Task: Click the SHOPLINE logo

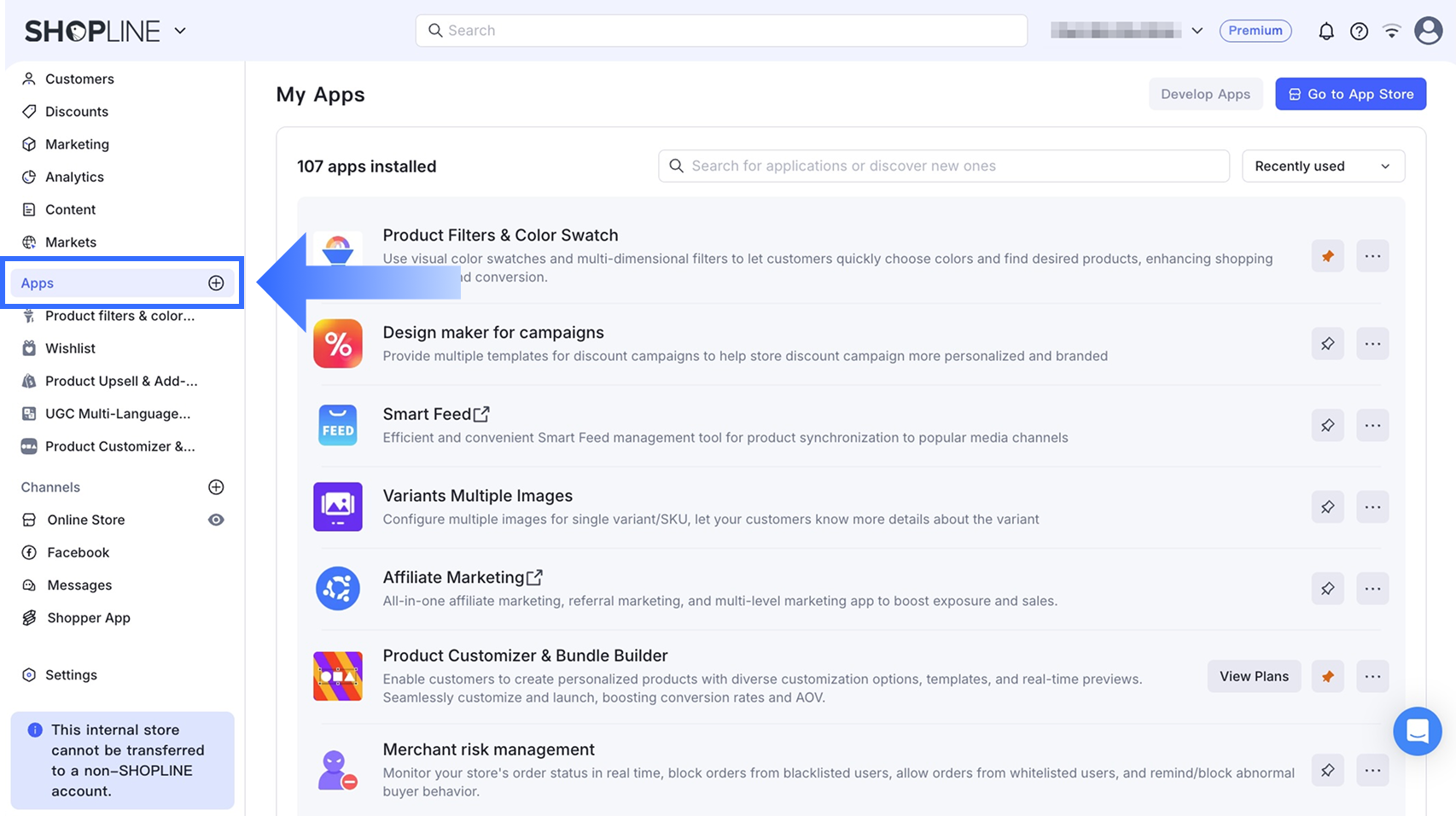Action: pyautogui.click(x=92, y=32)
